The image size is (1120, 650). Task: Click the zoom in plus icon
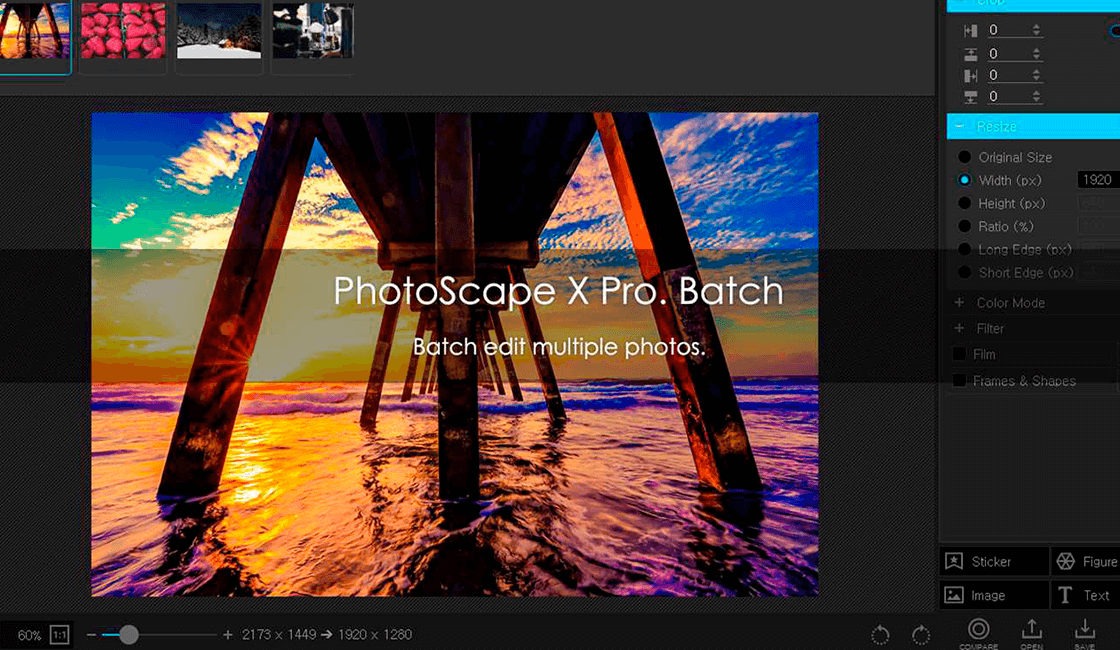(227, 634)
